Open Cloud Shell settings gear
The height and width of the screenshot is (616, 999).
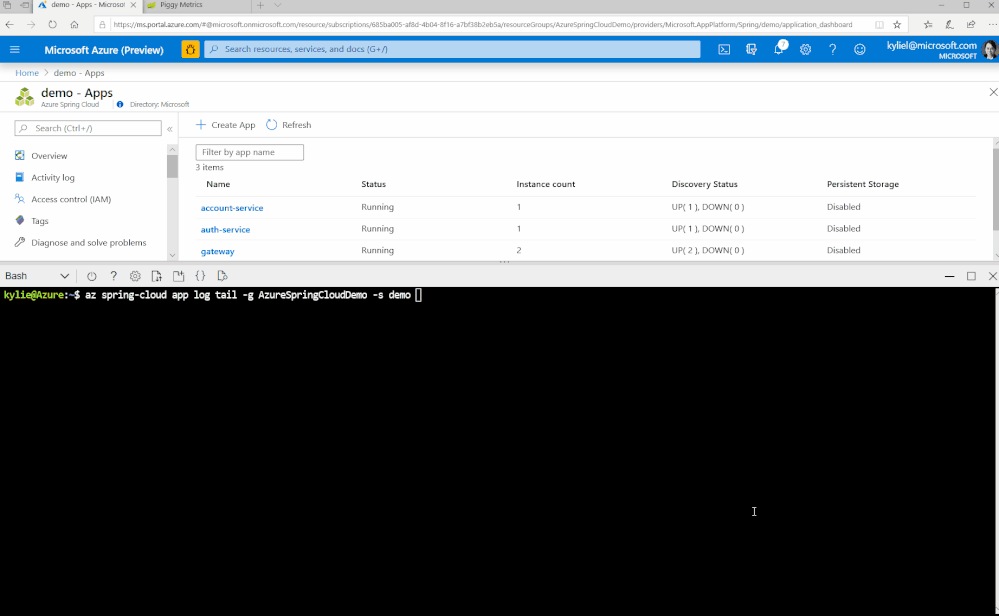[135, 276]
